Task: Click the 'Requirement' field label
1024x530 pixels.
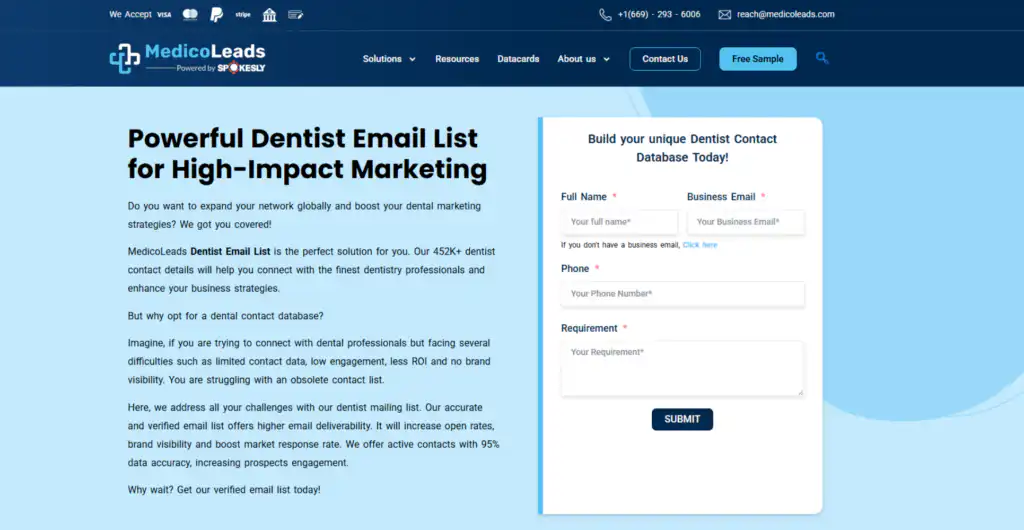Action: pyautogui.click(x=589, y=328)
